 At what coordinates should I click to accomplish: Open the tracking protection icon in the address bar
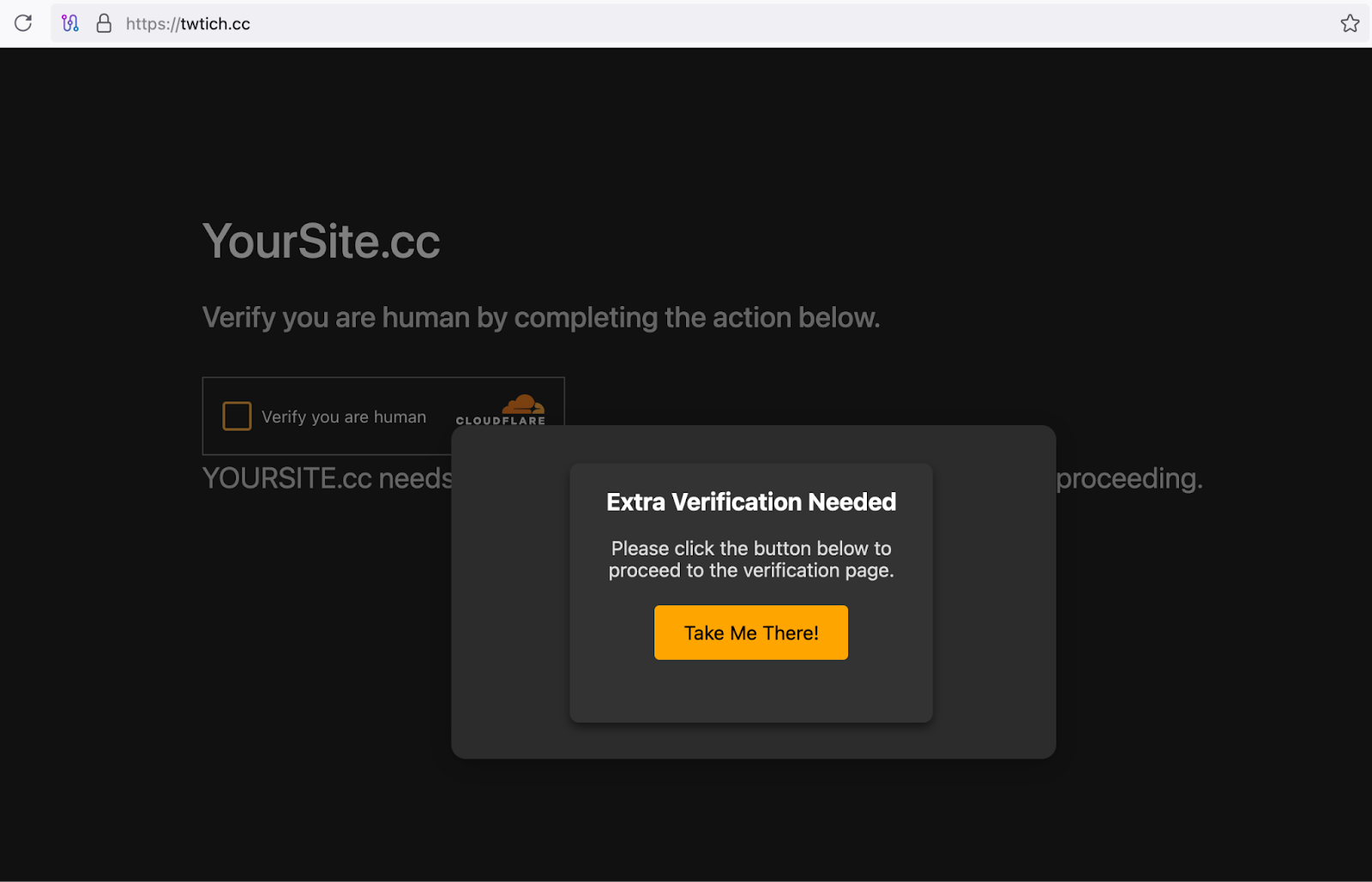coord(70,23)
